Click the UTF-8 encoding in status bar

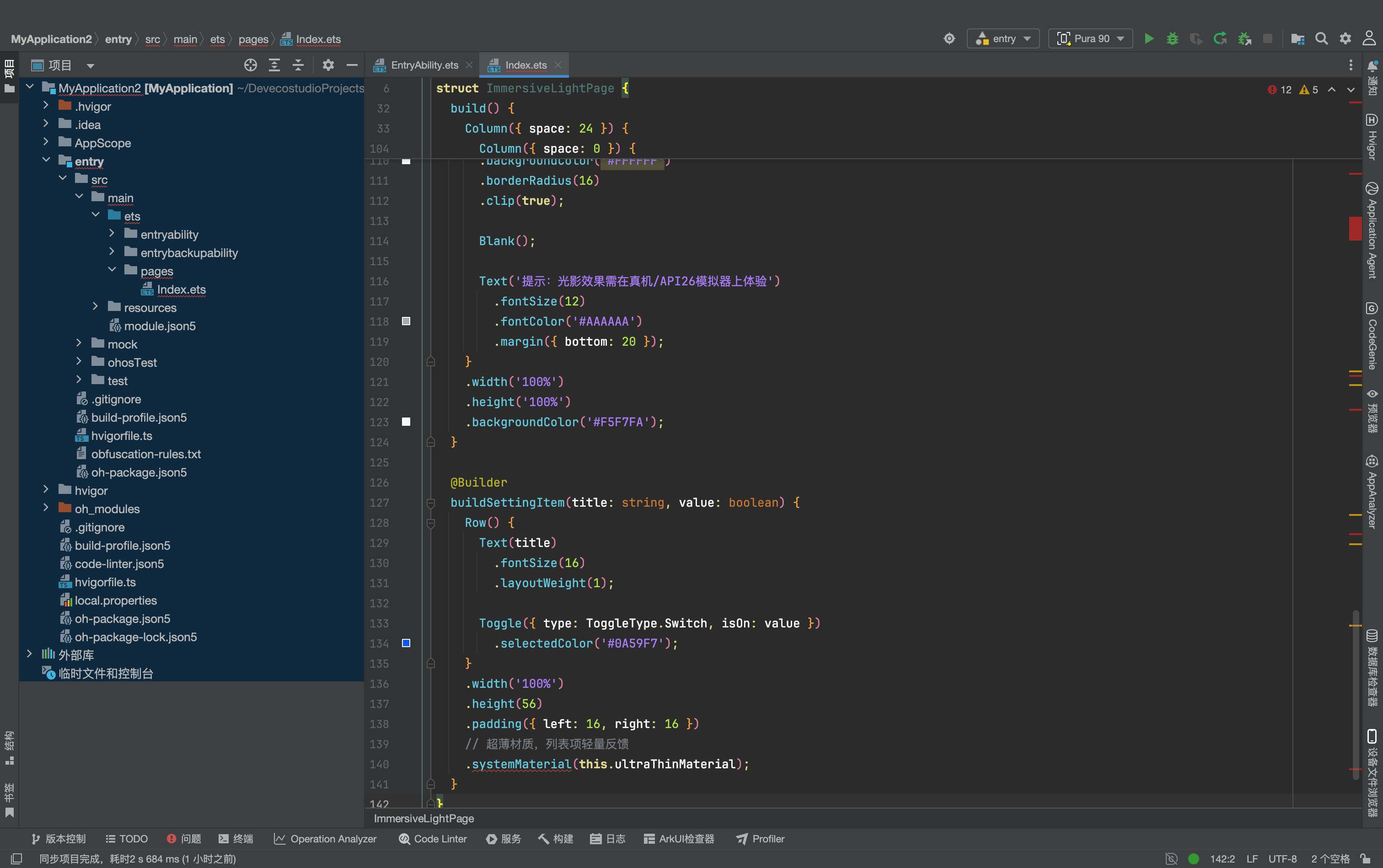1282,859
